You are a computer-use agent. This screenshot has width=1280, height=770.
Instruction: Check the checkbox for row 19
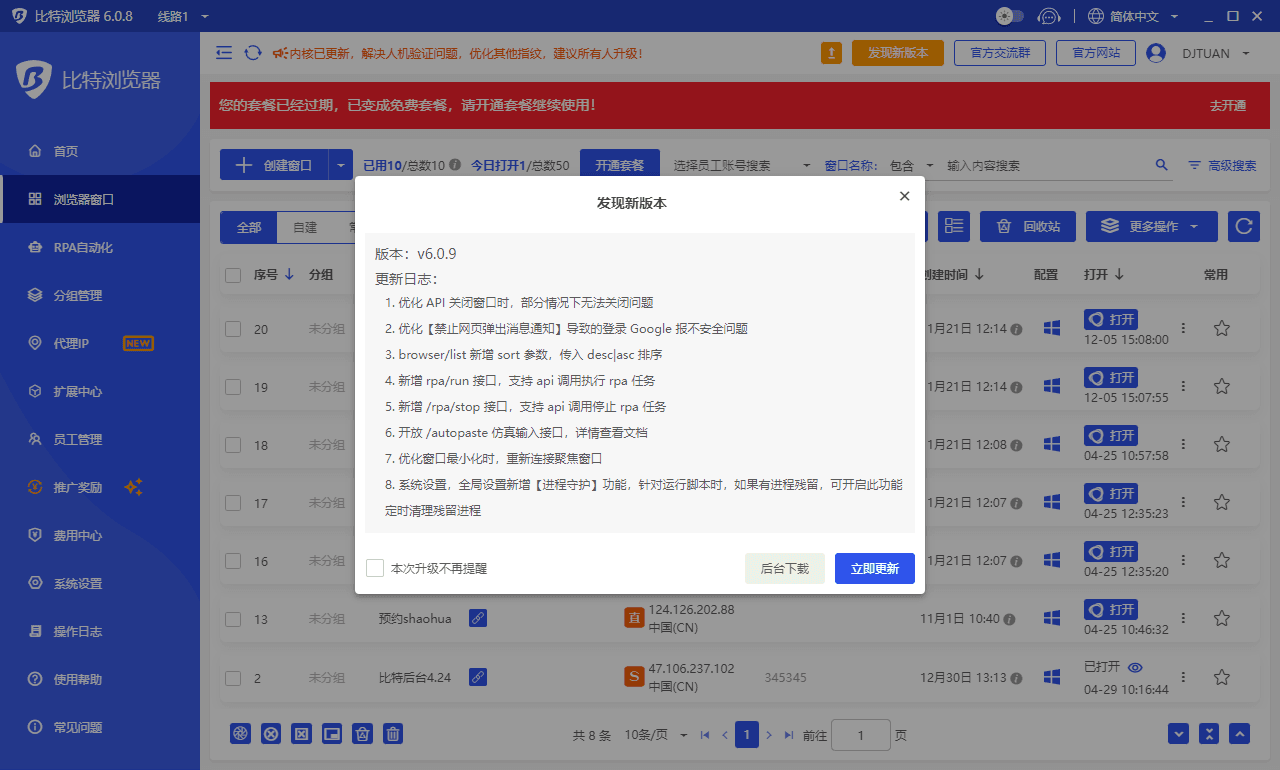click(x=233, y=387)
